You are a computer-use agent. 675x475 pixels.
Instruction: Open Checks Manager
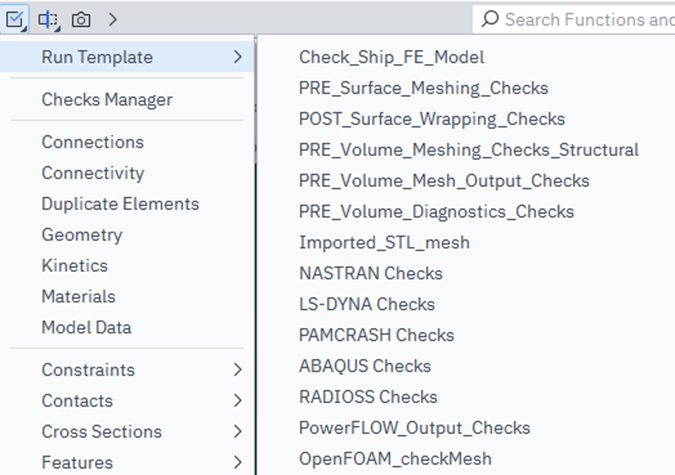coord(107,99)
